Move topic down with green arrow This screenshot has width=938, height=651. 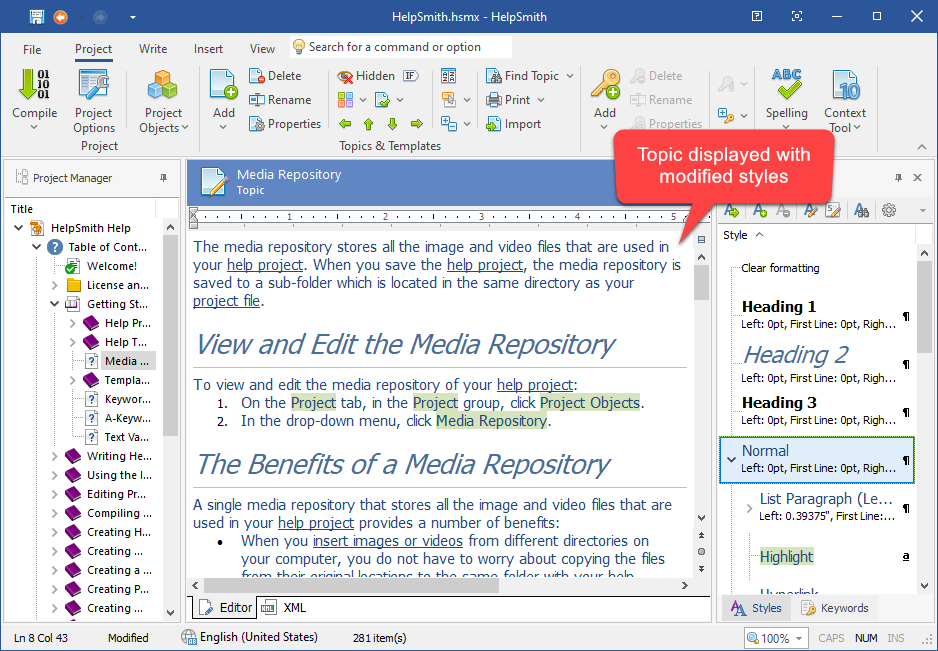(392, 124)
